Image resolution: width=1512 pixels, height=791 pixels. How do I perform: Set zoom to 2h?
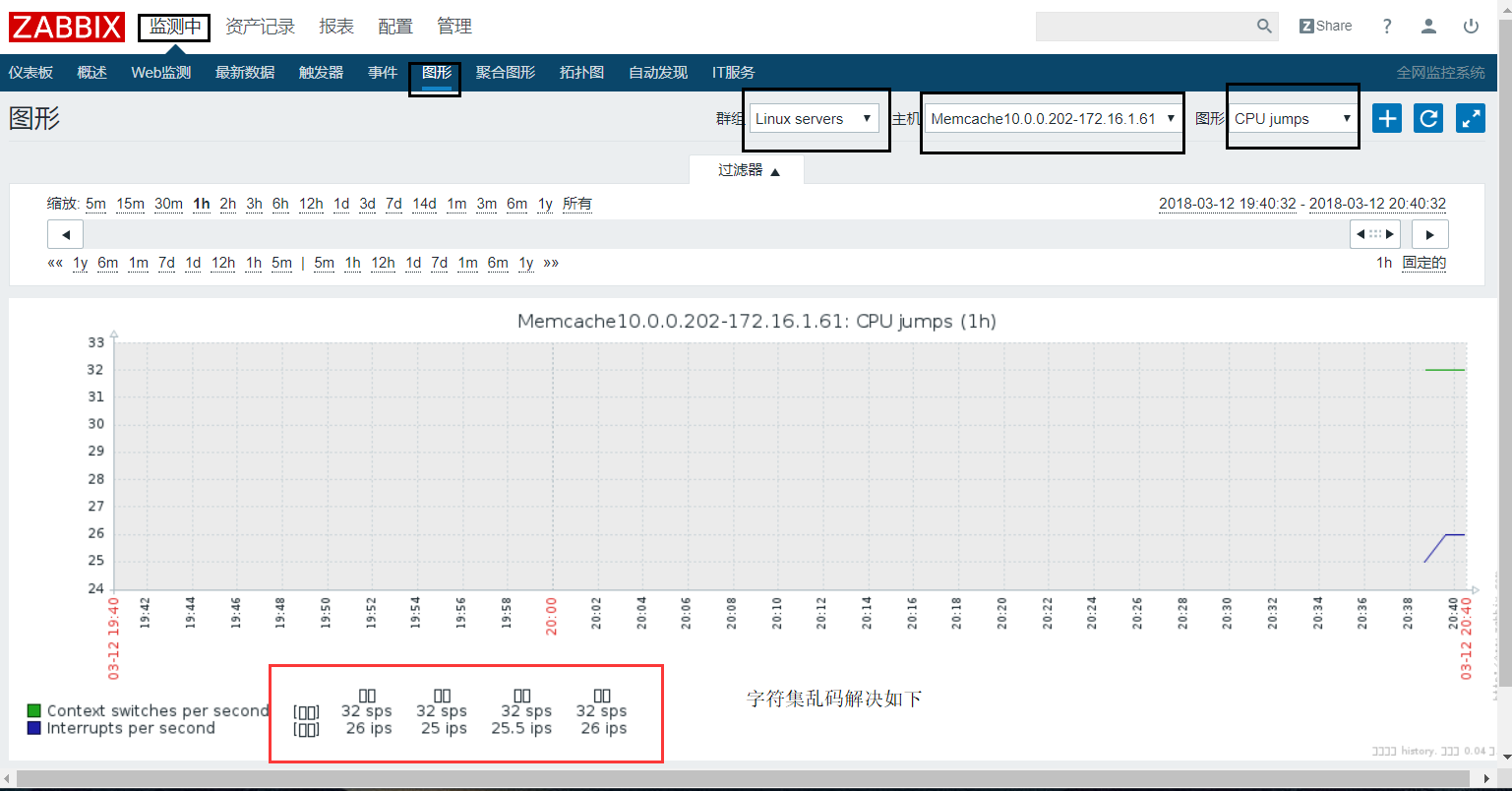point(228,204)
